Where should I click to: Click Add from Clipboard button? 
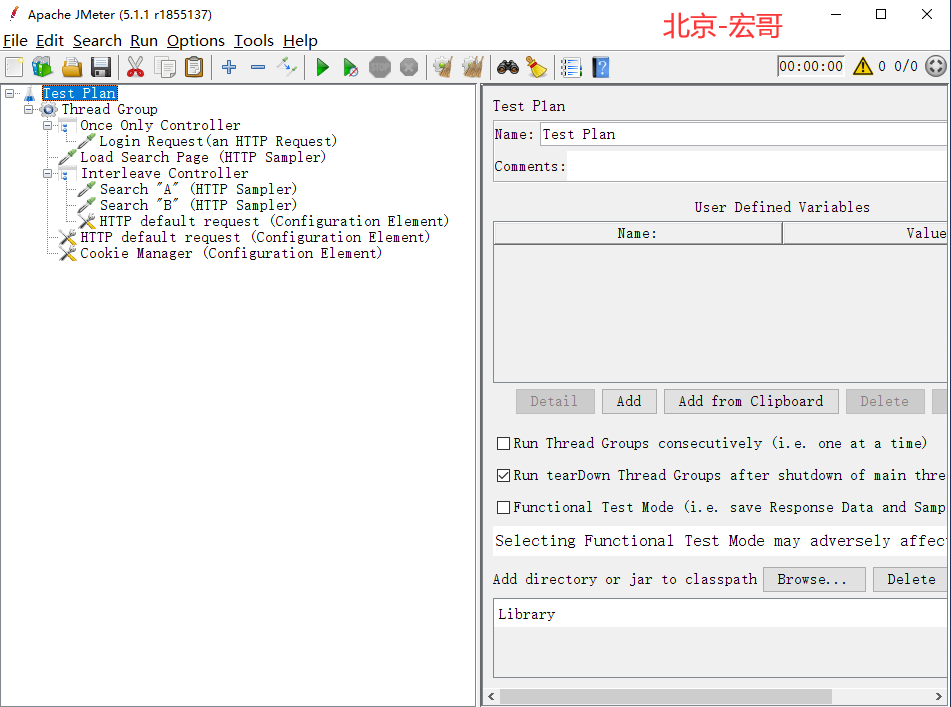751,401
